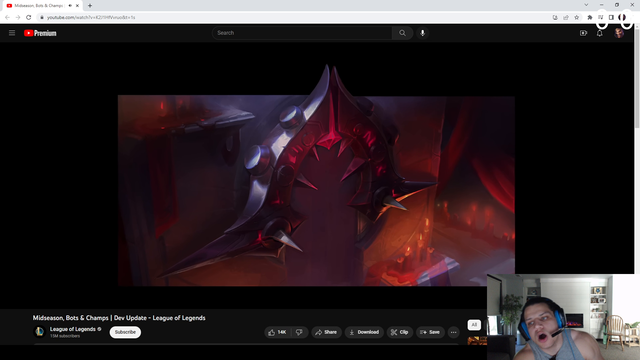The width and height of the screenshot is (640, 360).
Task: Share this page from the address bar
Action: coord(566,17)
